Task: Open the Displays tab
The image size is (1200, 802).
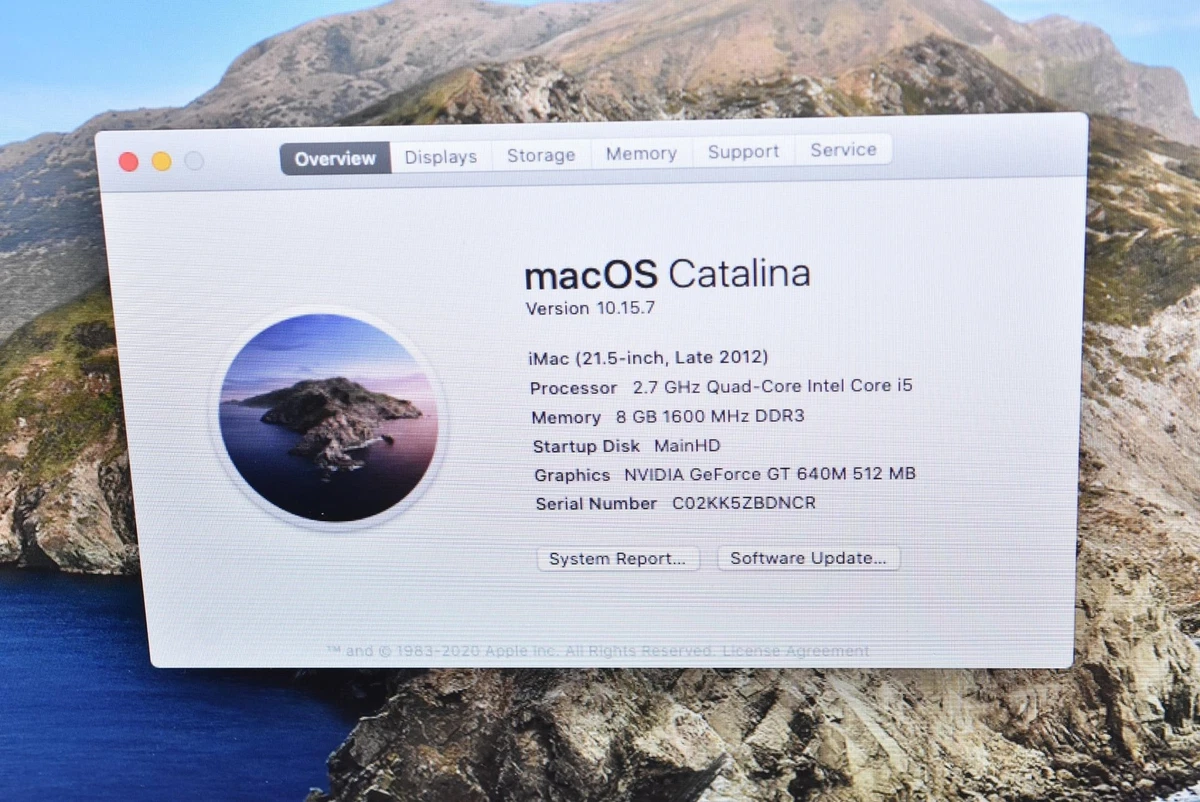Action: (441, 157)
